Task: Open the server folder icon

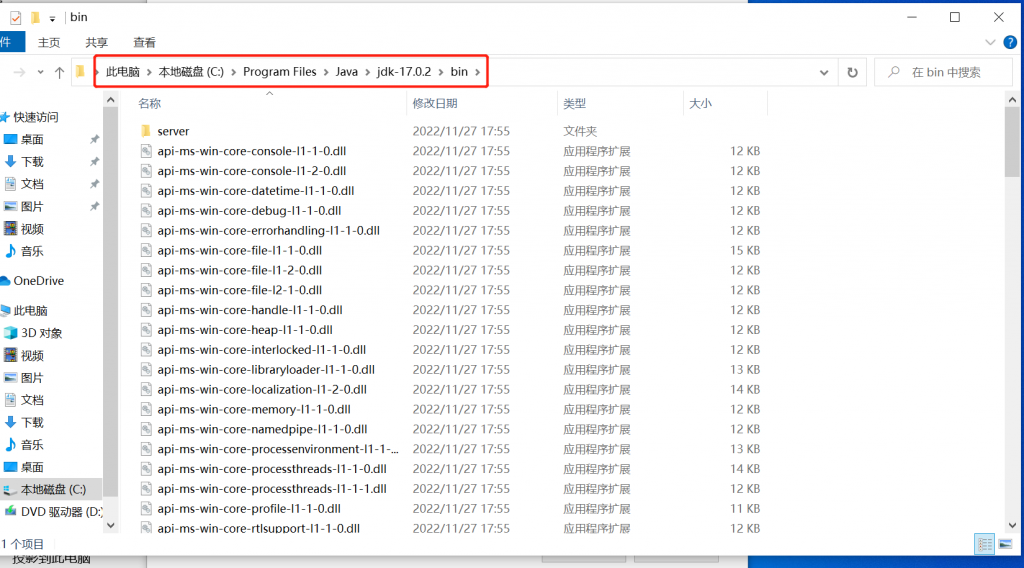Action: tap(146, 131)
